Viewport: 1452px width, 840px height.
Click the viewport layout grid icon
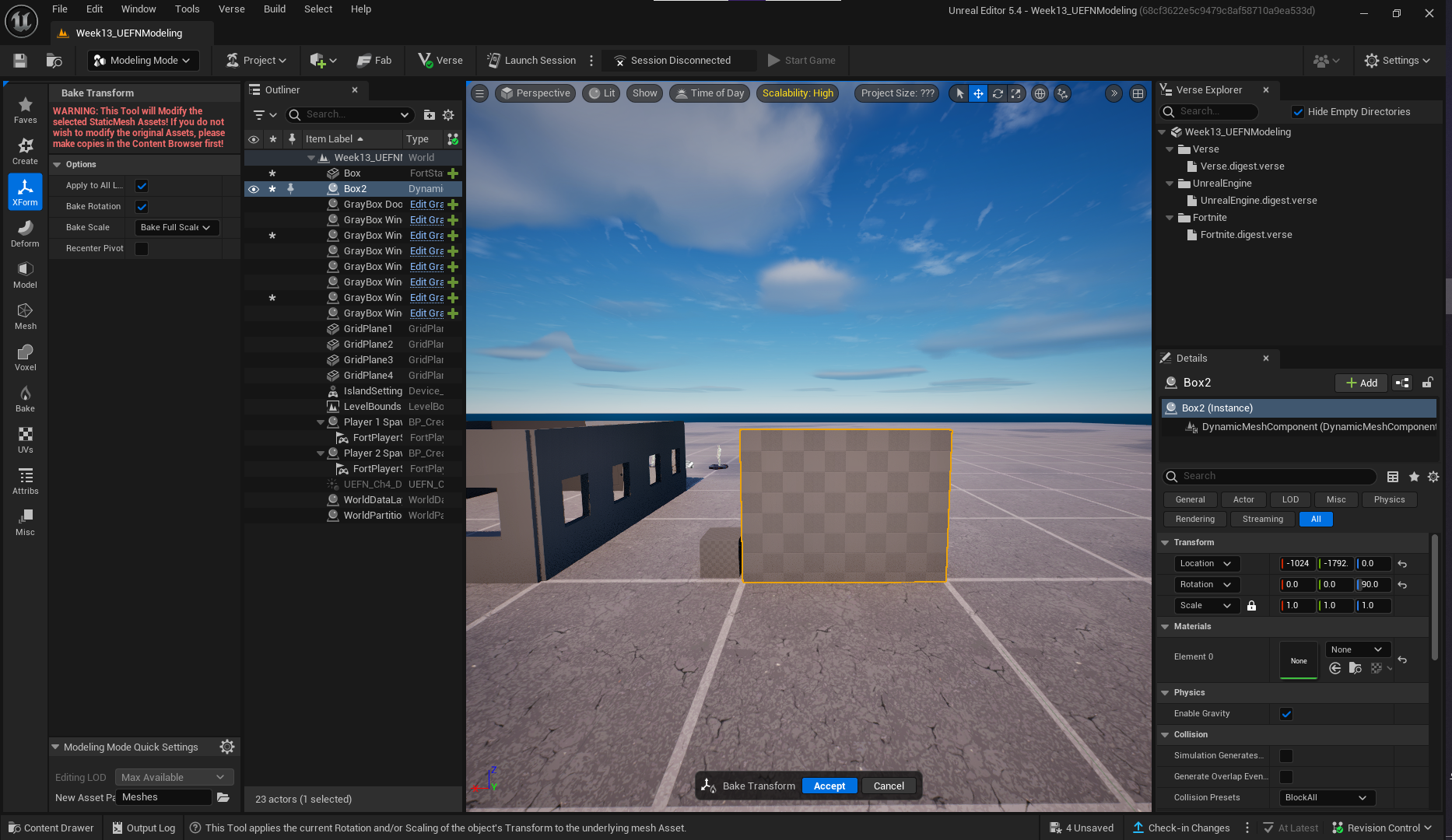1138,93
